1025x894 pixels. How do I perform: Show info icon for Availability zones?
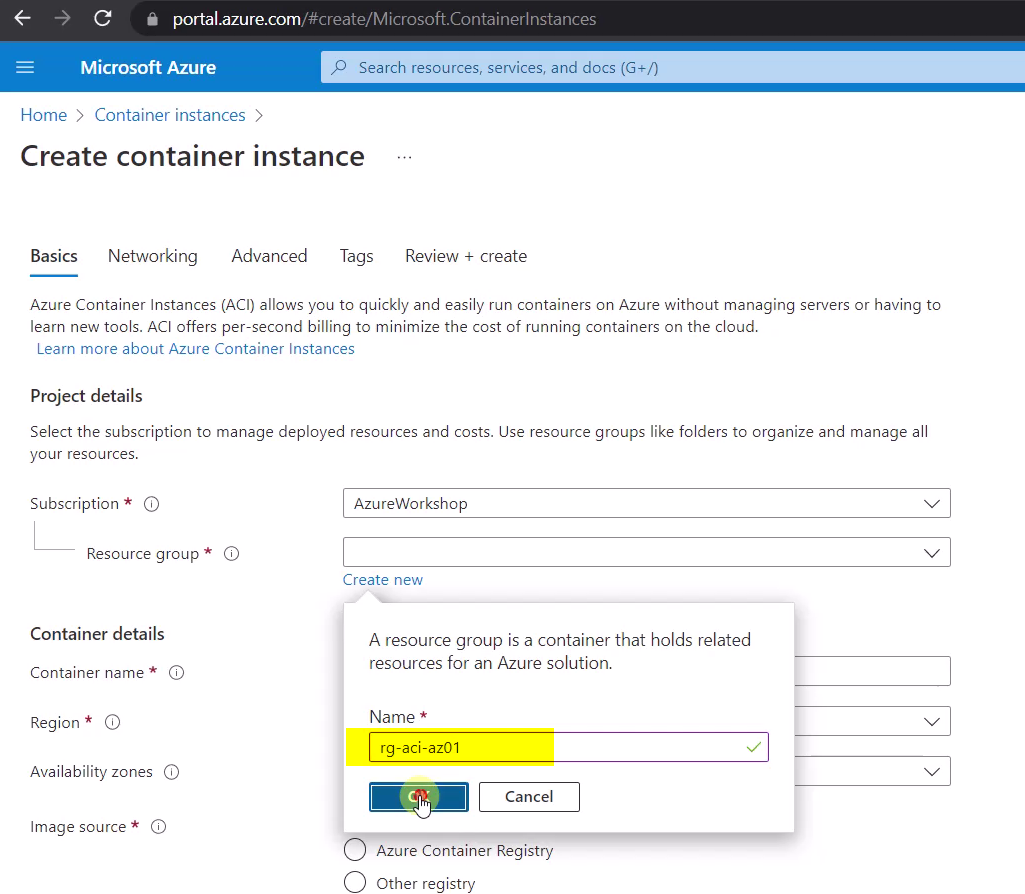pos(171,772)
